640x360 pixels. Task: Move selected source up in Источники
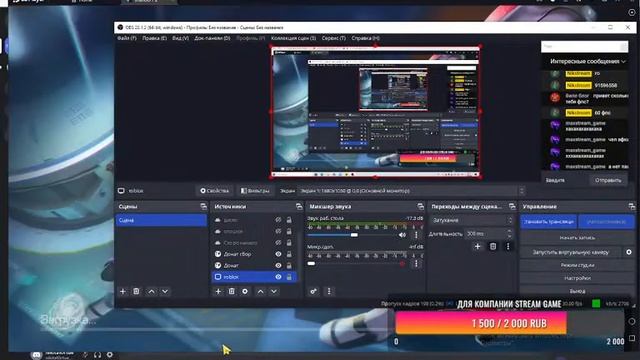pyautogui.click(x=260, y=291)
